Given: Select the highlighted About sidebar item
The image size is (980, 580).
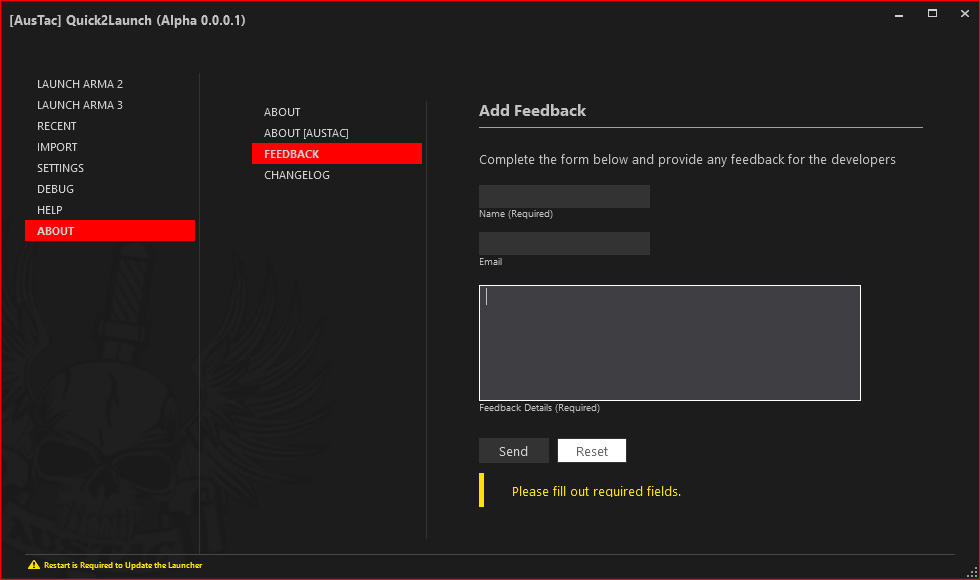Looking at the screenshot, I should coord(109,231).
